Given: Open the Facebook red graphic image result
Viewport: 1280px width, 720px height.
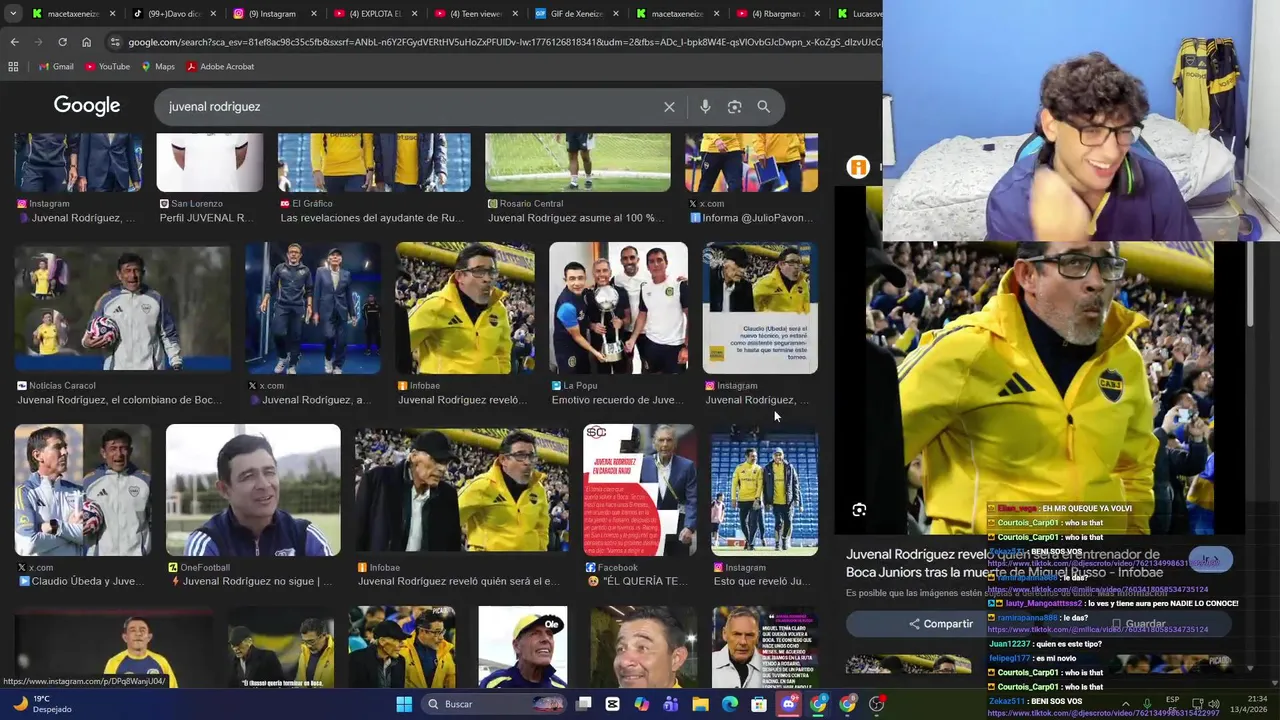Looking at the screenshot, I should (x=640, y=490).
